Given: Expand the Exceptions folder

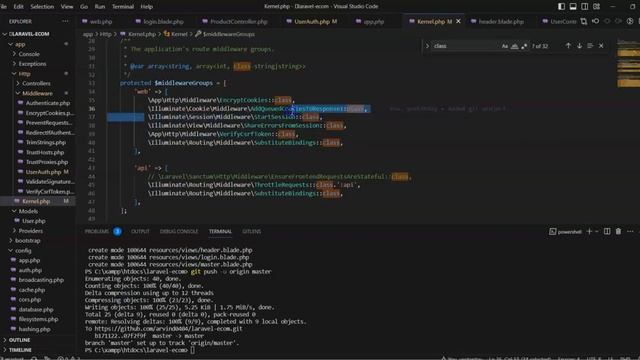Looking at the screenshot, I should click(32, 64).
